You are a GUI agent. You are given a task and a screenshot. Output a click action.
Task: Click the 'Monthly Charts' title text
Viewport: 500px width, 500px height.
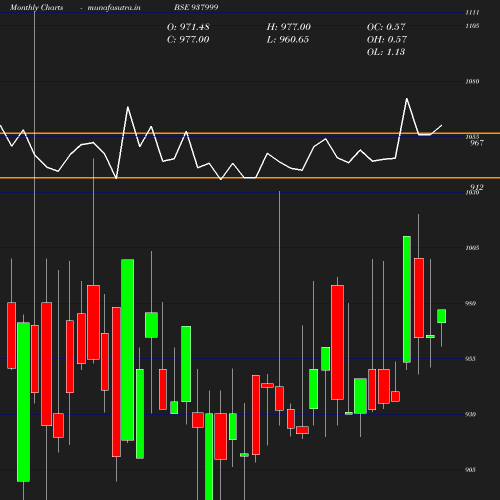(x=36, y=7)
